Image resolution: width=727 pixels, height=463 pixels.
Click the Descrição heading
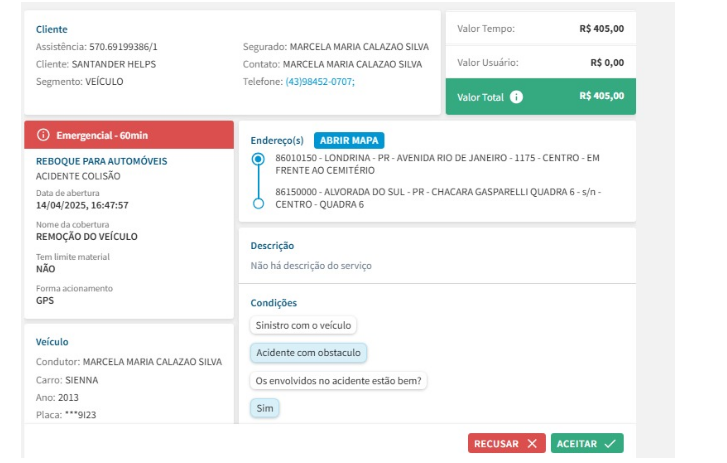click(x=272, y=246)
